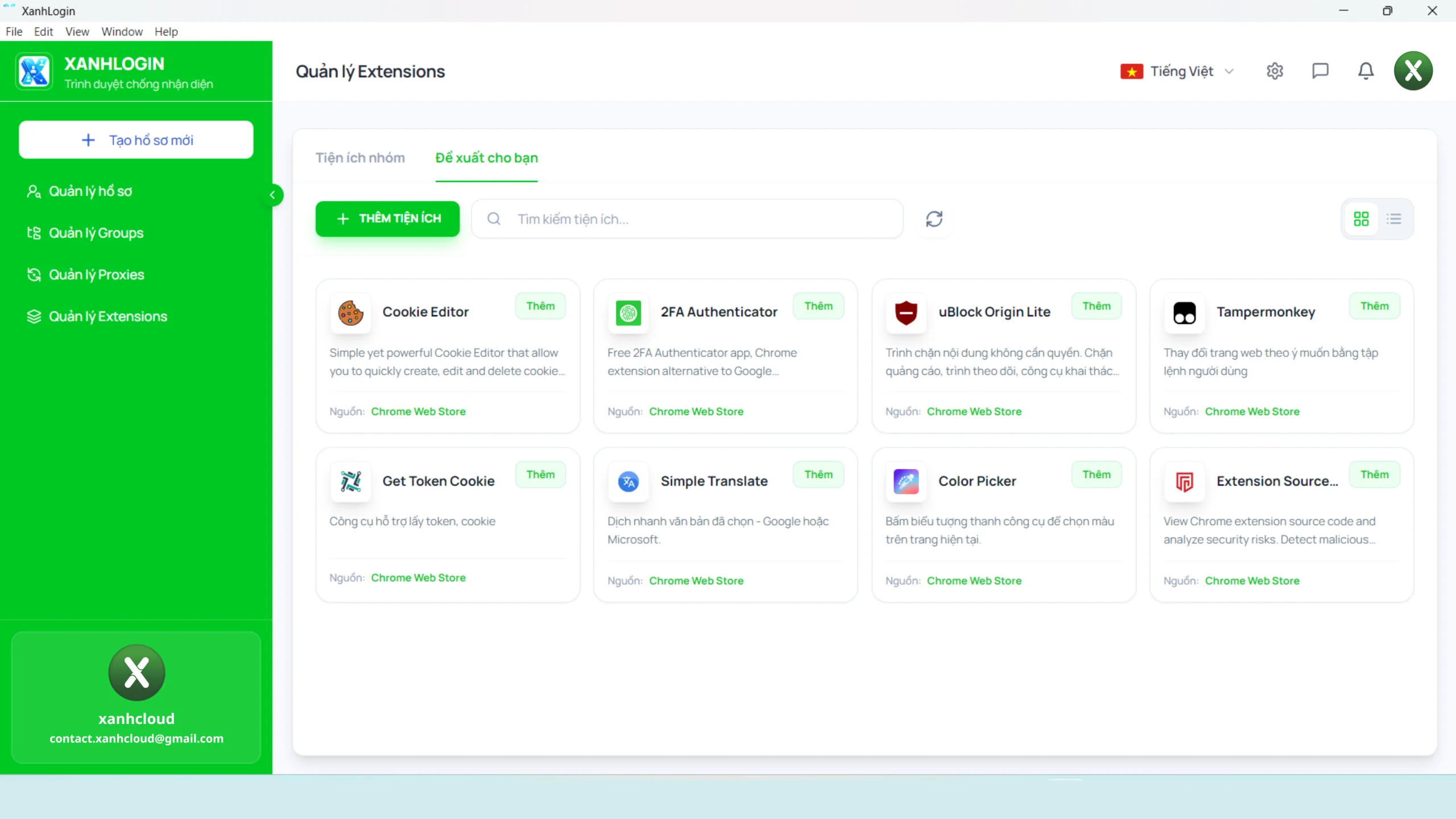Click the Extension Source icon
Viewport: 1456px width, 819px height.
[1184, 482]
